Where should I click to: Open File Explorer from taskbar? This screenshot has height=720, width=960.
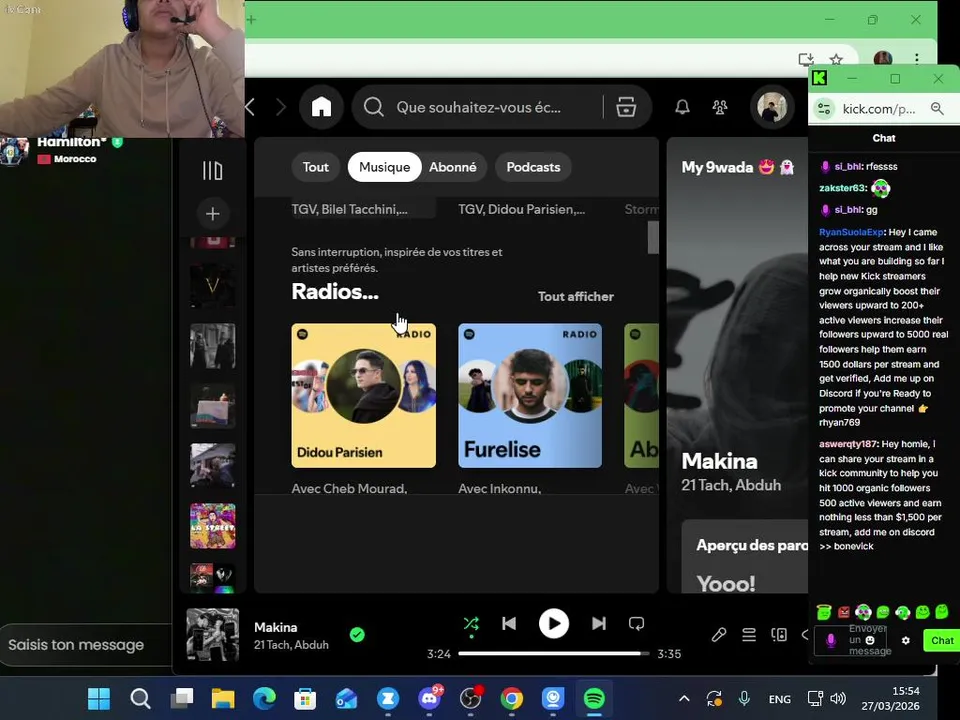click(223, 699)
